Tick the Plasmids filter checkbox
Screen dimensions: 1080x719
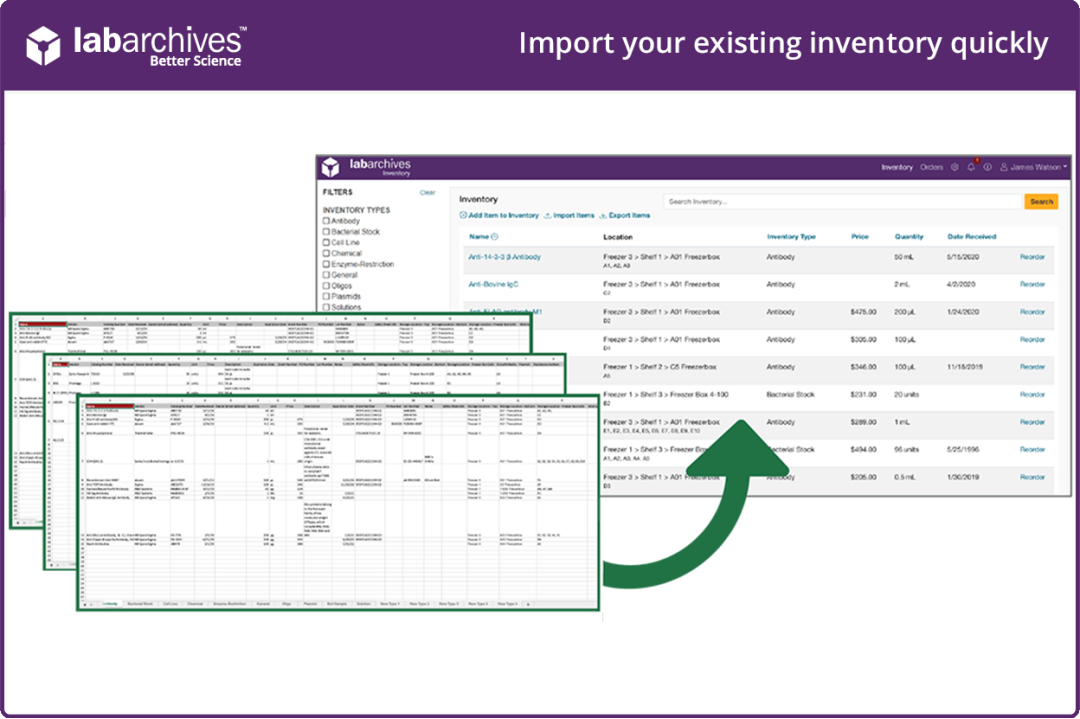[x=326, y=296]
